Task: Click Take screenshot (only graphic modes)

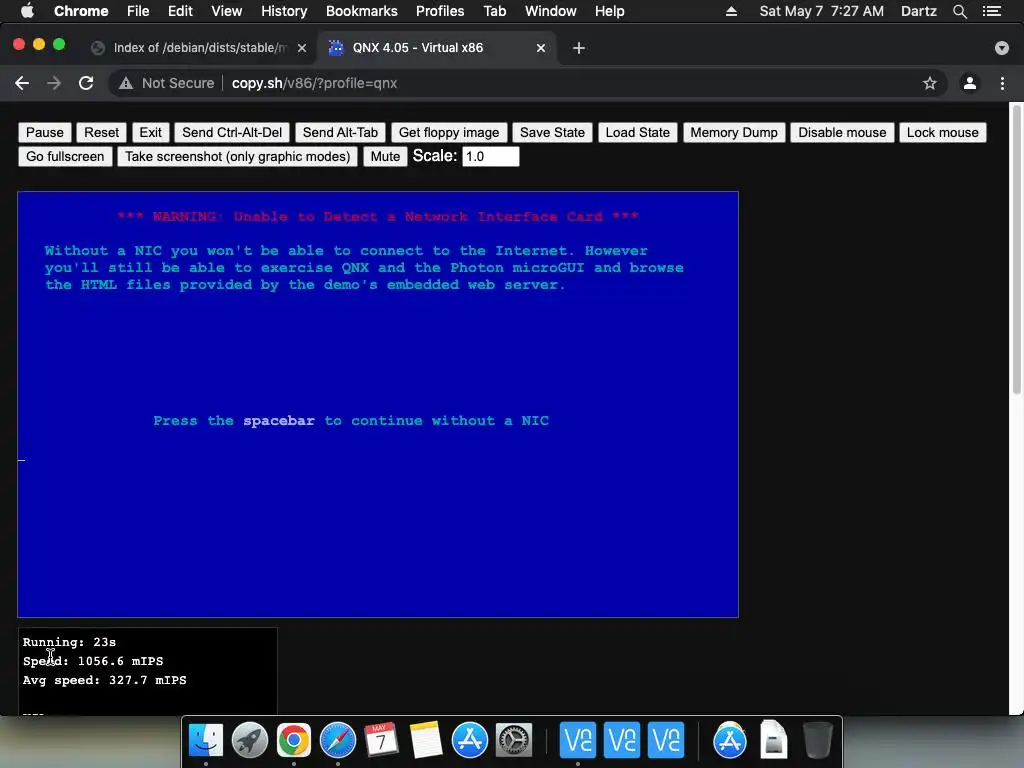Action: (238, 157)
